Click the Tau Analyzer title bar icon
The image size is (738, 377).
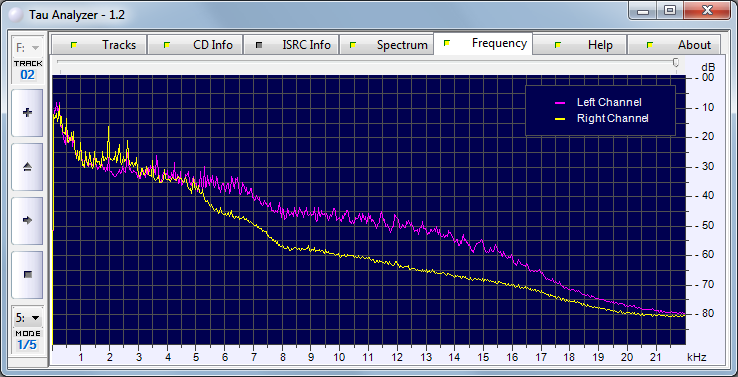[x=16, y=15]
